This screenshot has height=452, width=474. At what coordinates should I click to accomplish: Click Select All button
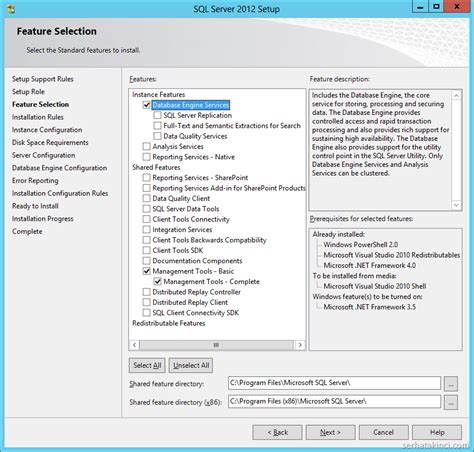pyautogui.click(x=147, y=365)
